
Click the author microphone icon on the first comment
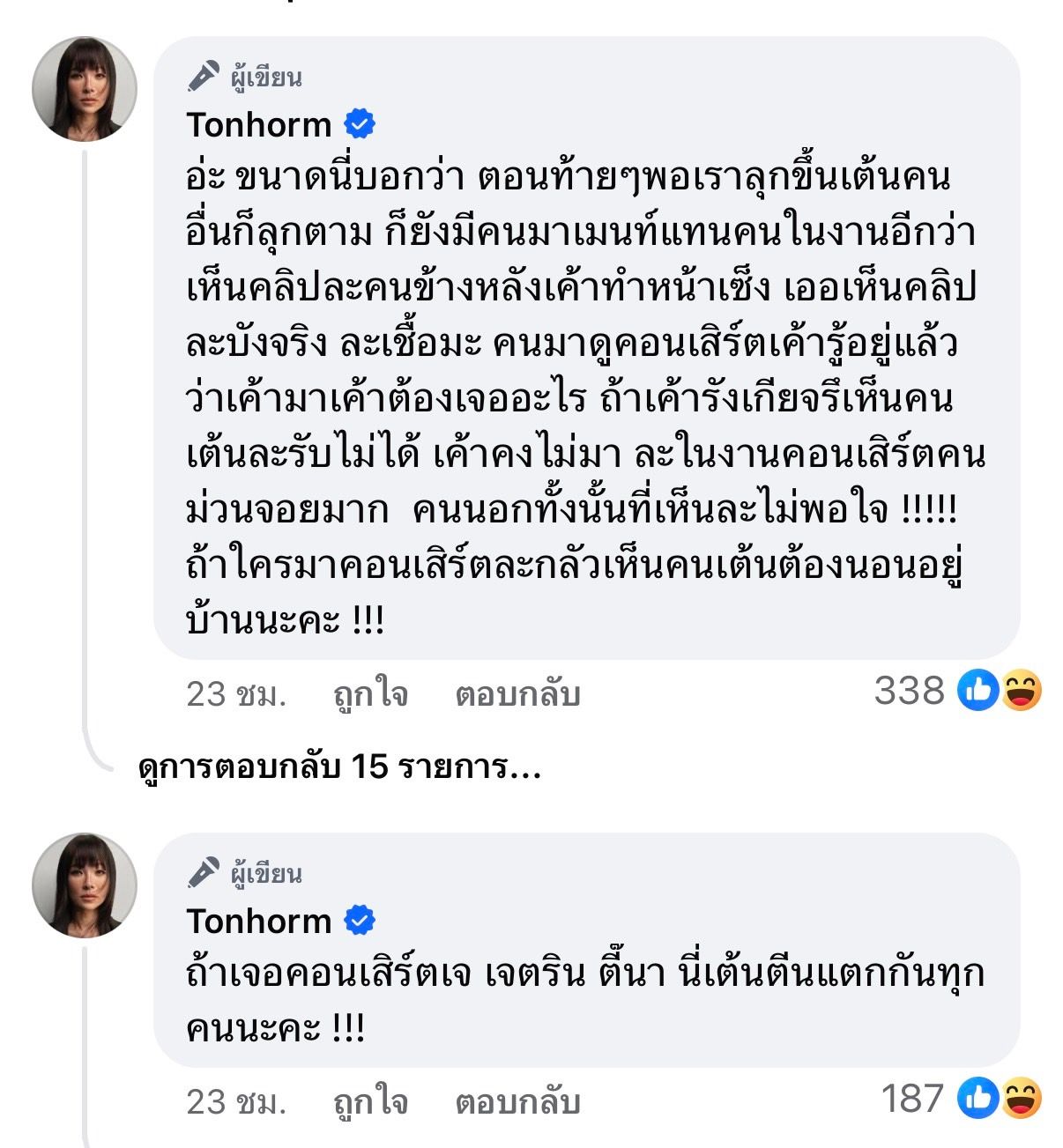tap(204, 76)
